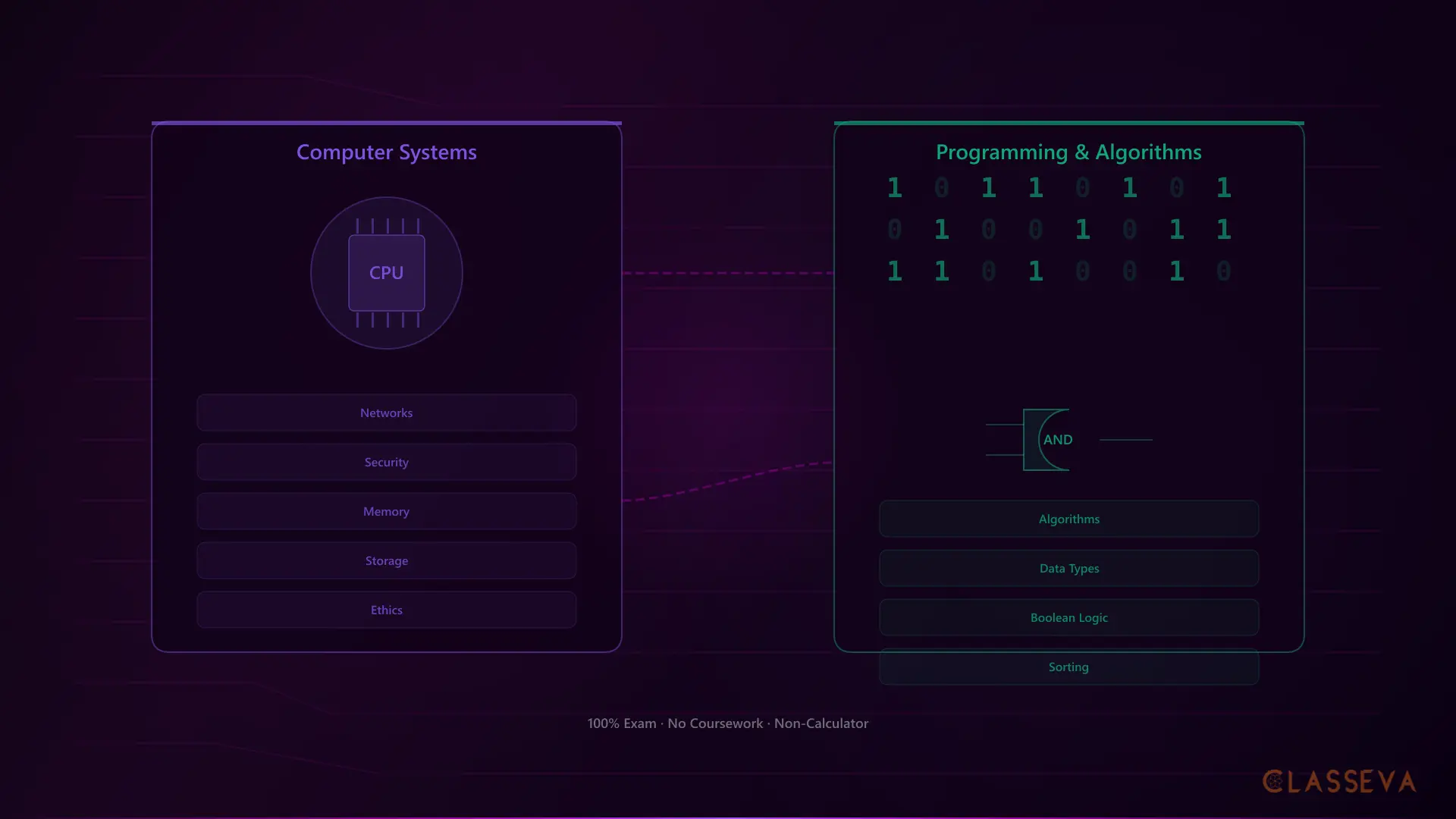The image size is (1456, 819).
Task: Click the Computer Systems heading
Action: 387,152
